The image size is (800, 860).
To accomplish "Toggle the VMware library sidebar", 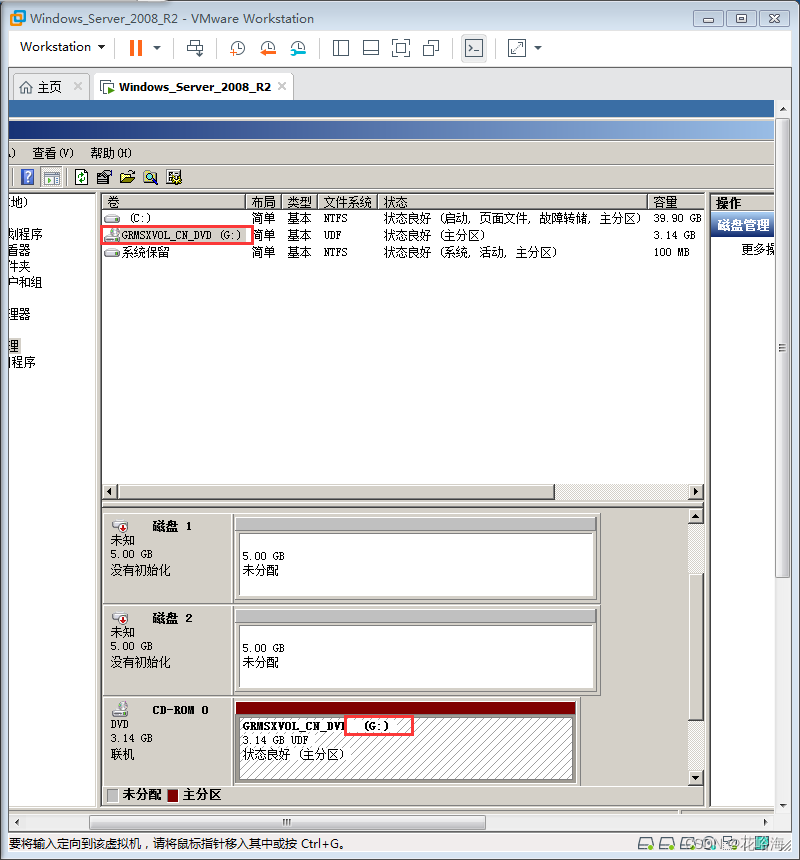I will point(341,48).
